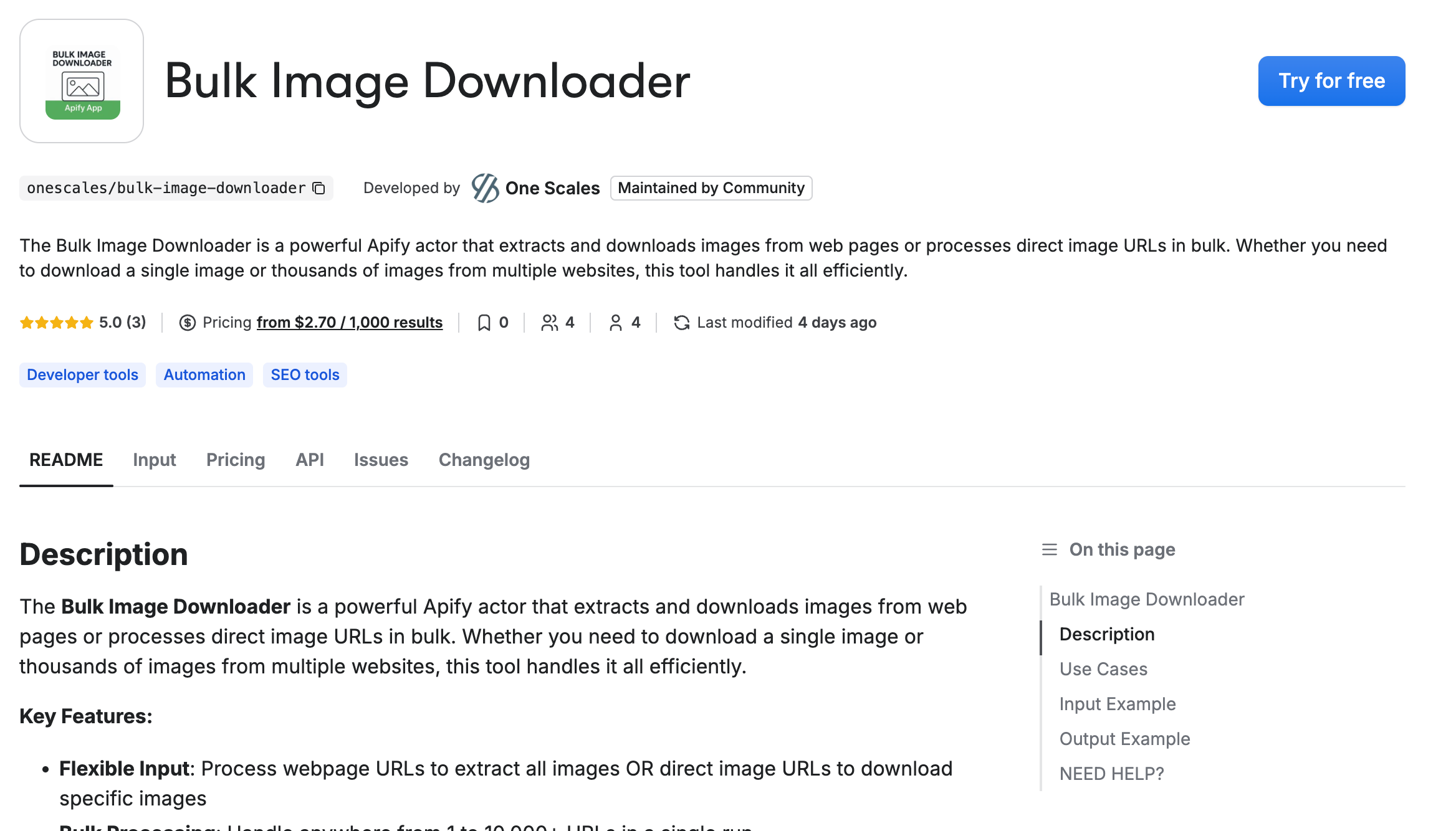
Task: Open the pricing link from $2.70
Action: click(x=349, y=323)
